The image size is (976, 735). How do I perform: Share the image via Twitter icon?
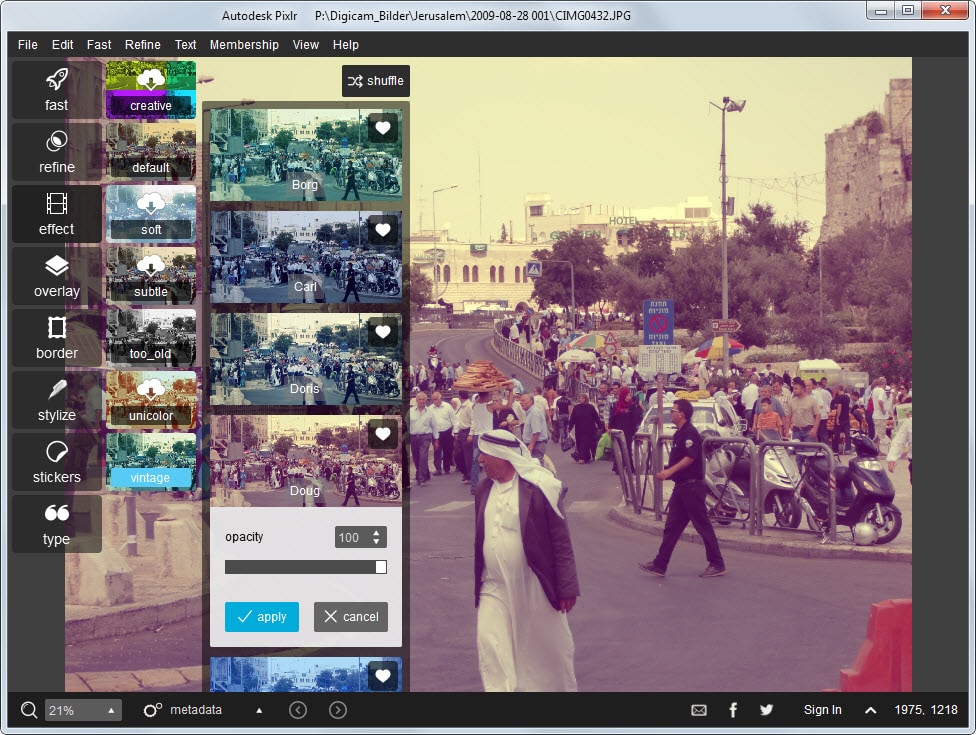tap(766, 710)
